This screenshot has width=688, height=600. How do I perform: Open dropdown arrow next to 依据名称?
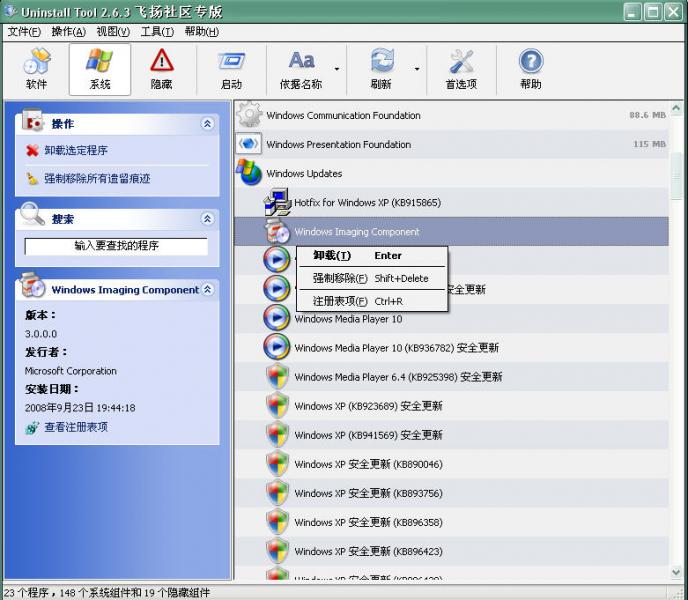337,69
